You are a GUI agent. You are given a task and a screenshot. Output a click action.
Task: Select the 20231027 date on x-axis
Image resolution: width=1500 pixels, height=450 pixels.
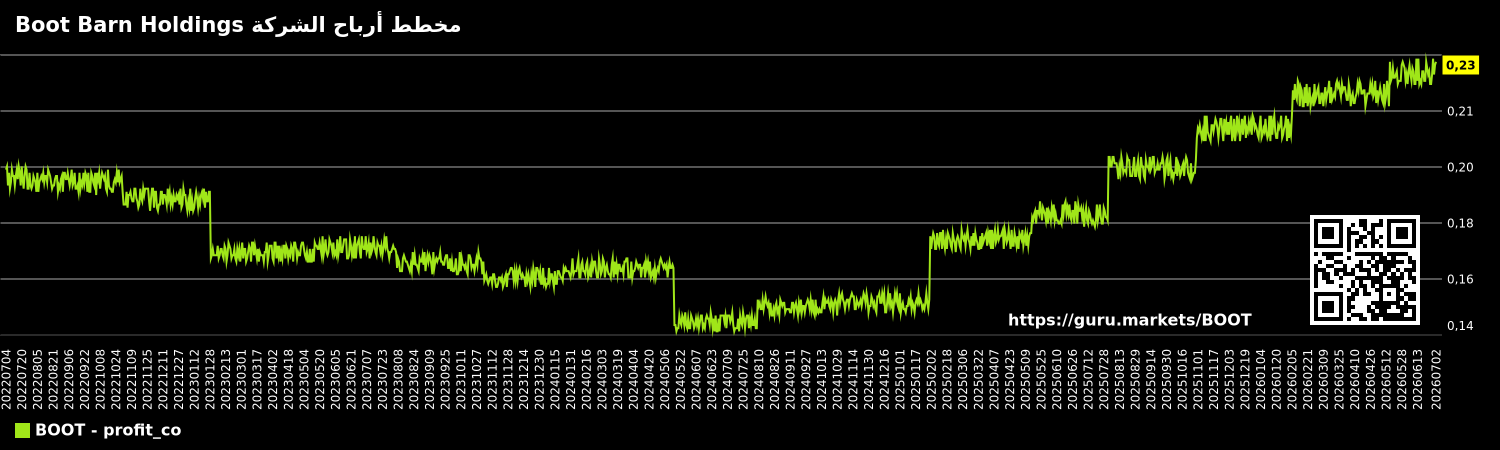[x=478, y=378]
